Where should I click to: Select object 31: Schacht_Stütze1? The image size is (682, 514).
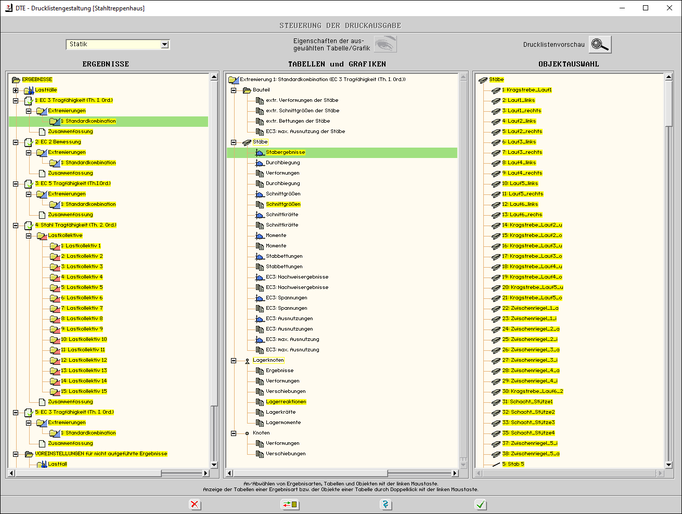[528, 401]
